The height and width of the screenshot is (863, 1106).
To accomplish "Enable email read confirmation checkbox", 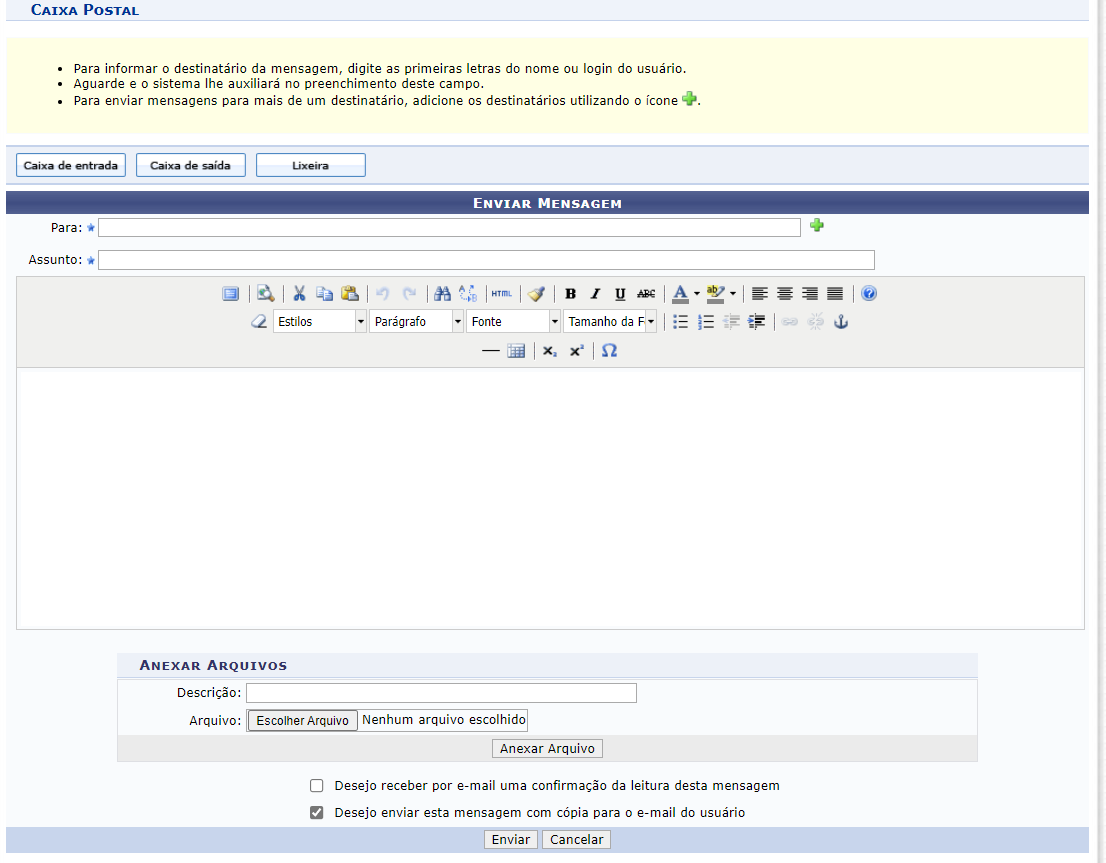I will coord(317,786).
